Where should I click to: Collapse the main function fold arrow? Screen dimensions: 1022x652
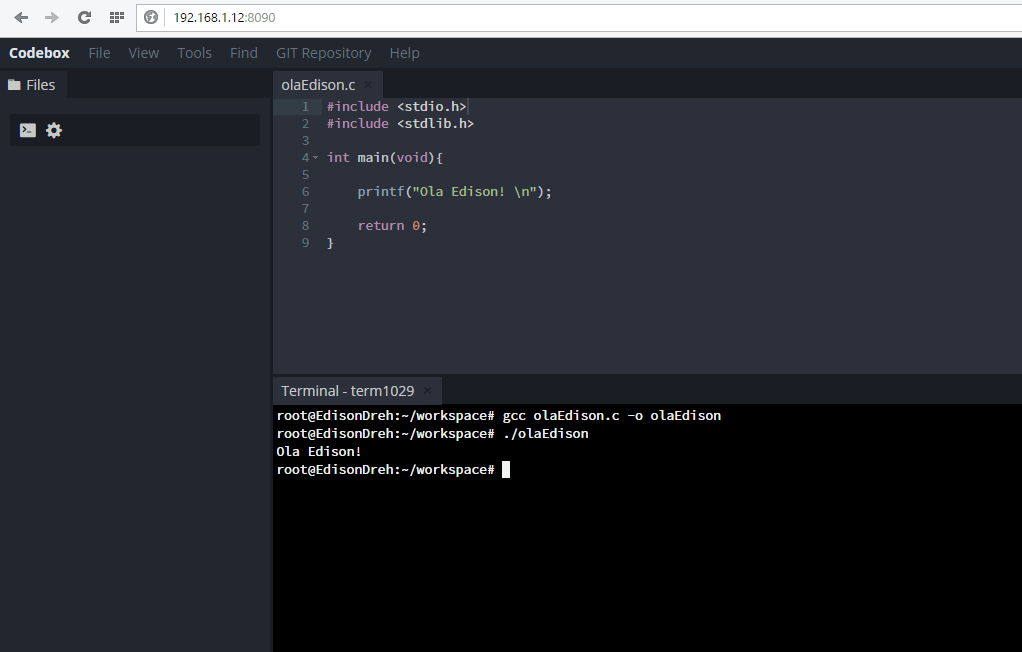pos(316,158)
